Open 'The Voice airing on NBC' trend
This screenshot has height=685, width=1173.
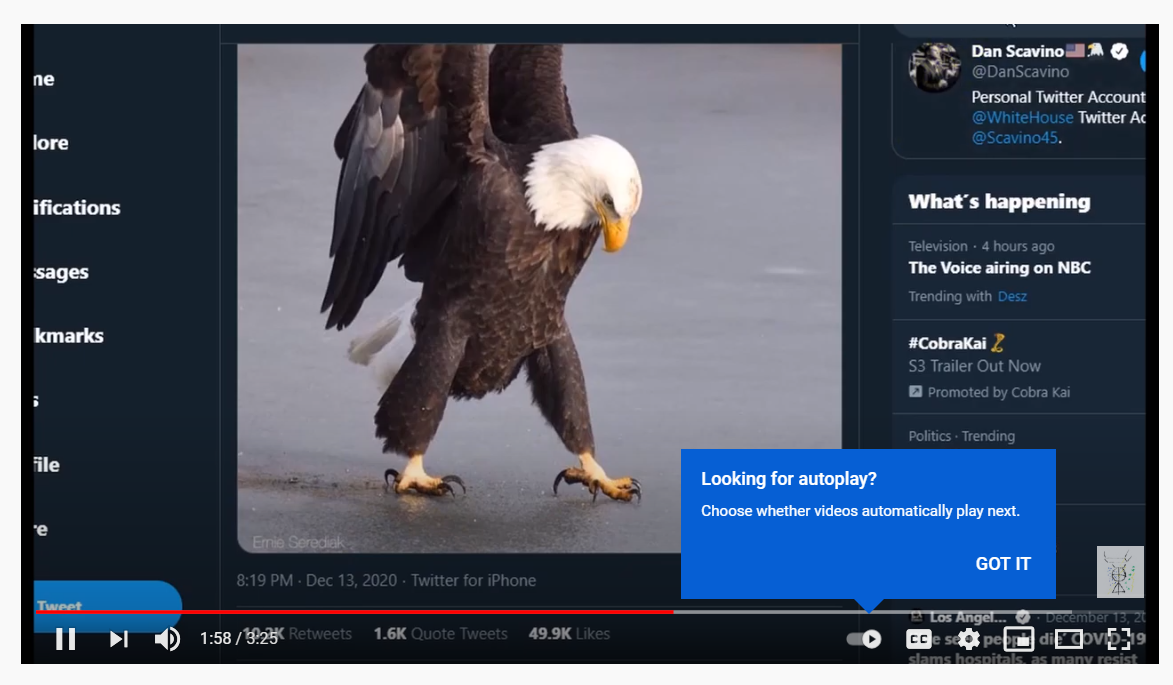pos(999,268)
